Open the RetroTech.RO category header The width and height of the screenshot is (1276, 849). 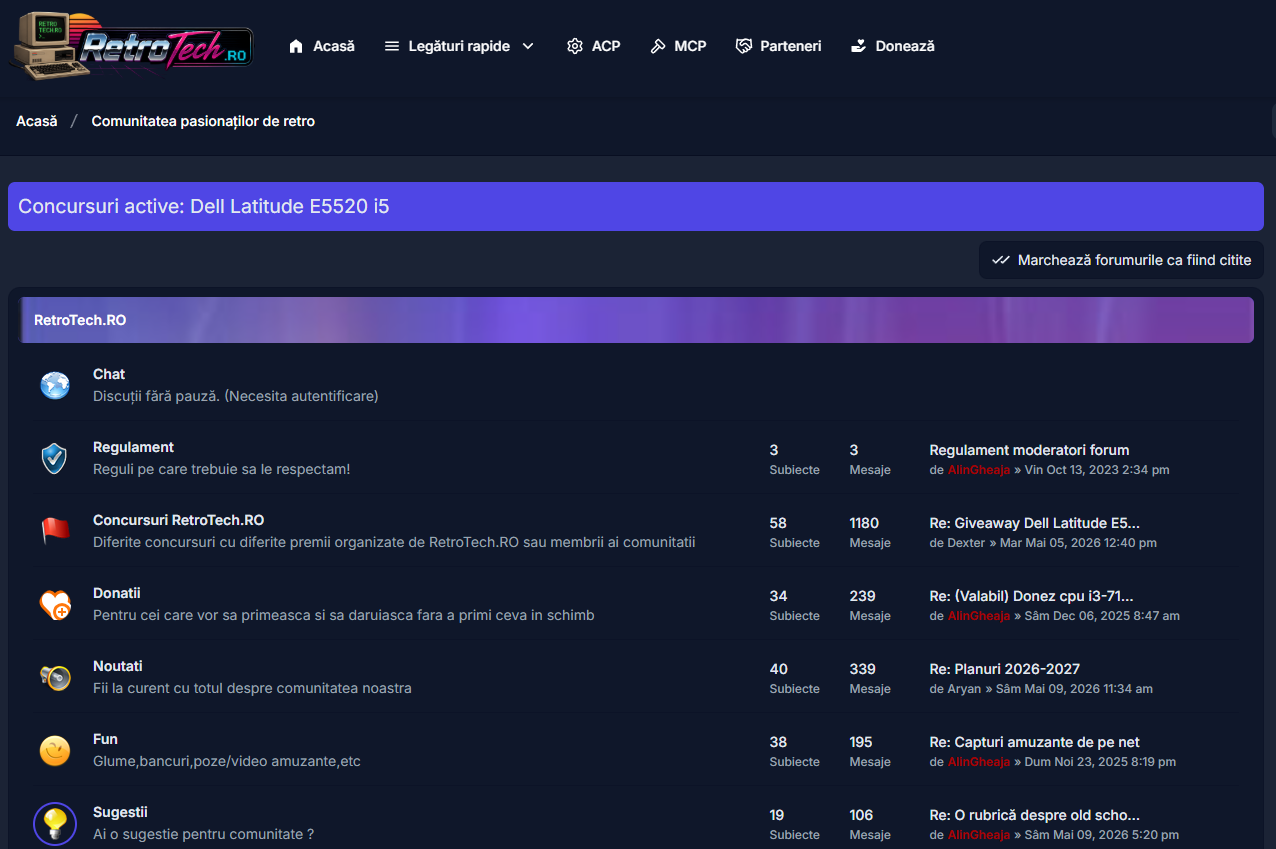(80, 320)
